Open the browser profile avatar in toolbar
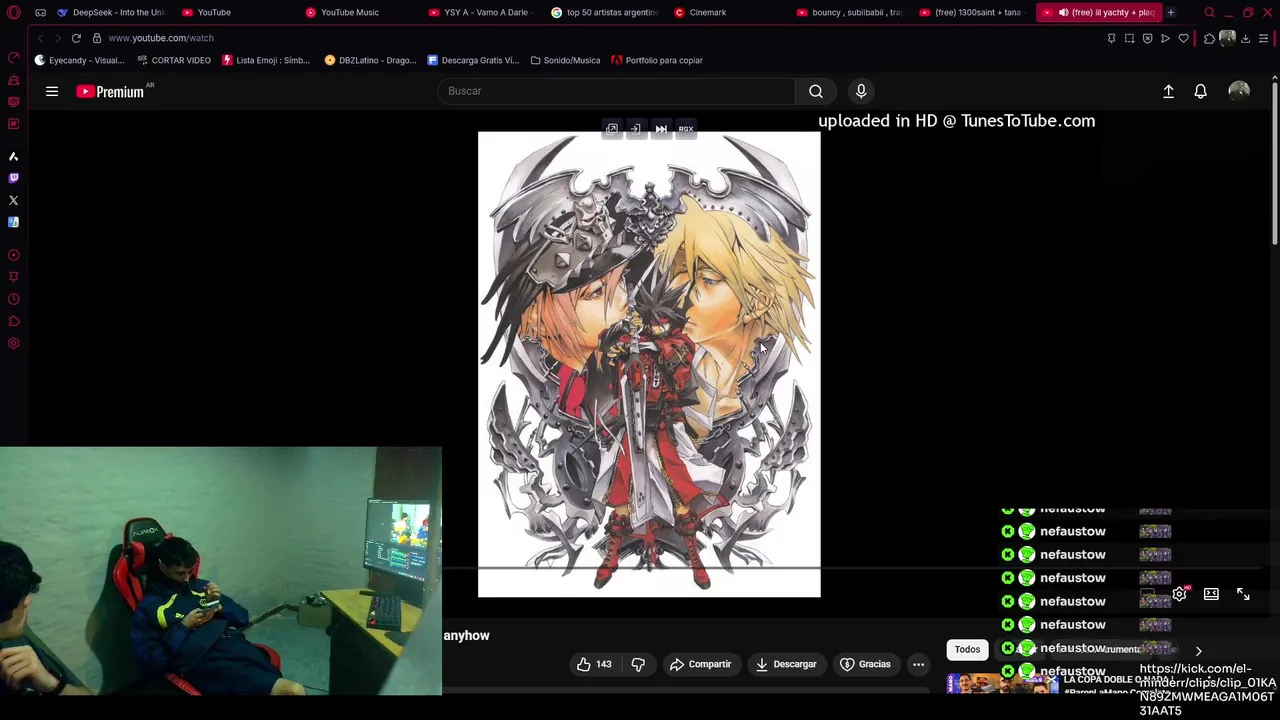This screenshot has width=1280, height=720. [x=1227, y=38]
